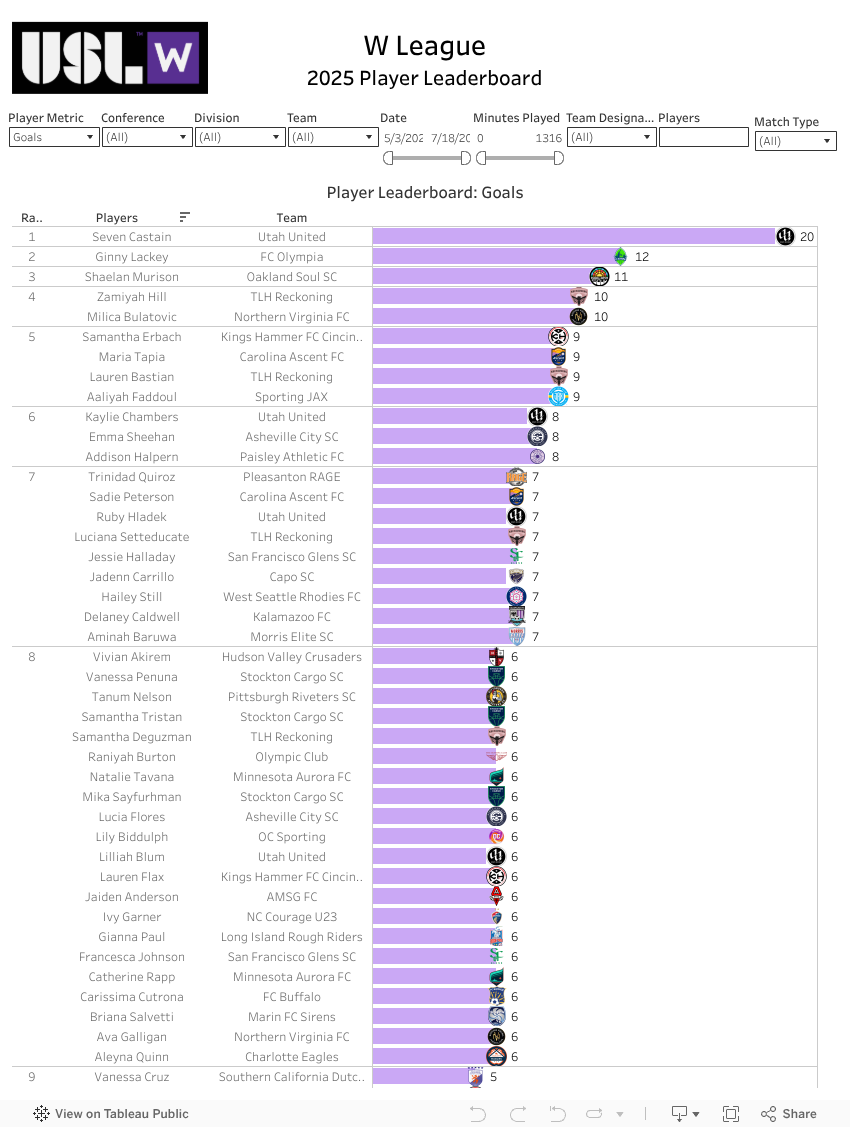Open the Player Metric dropdown
The image size is (850, 1127).
click(54, 137)
